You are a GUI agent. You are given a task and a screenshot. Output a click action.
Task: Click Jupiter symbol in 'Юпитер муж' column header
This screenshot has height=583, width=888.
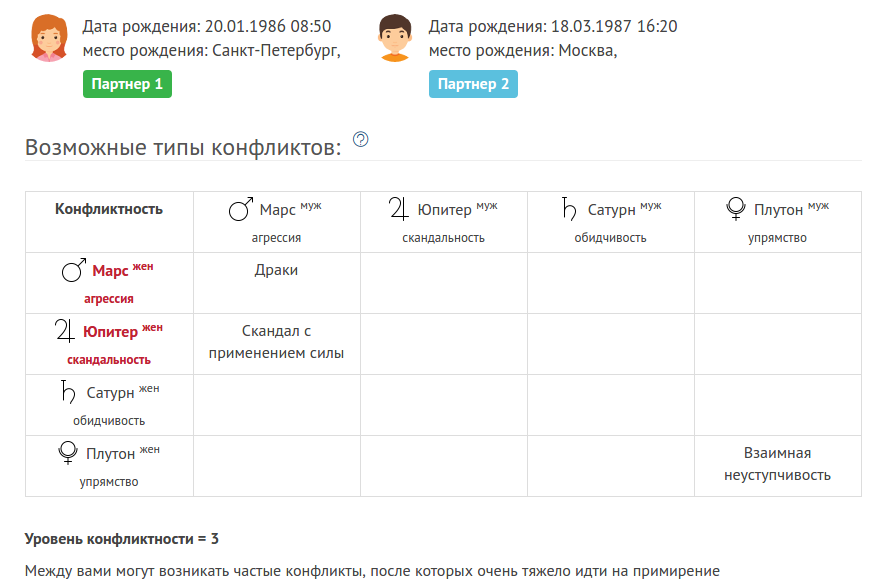click(399, 208)
